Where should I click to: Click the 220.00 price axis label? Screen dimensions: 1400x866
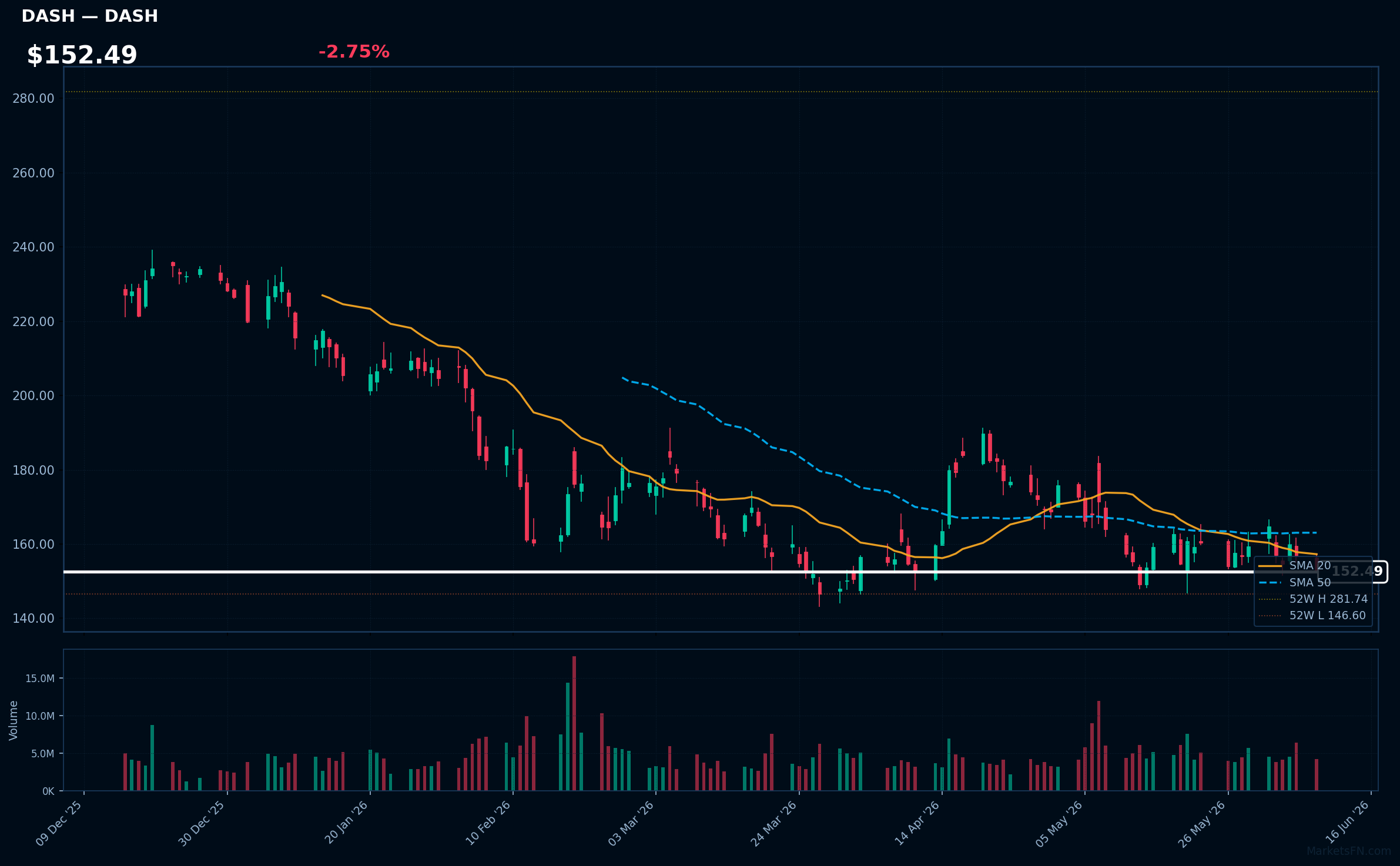tap(34, 321)
